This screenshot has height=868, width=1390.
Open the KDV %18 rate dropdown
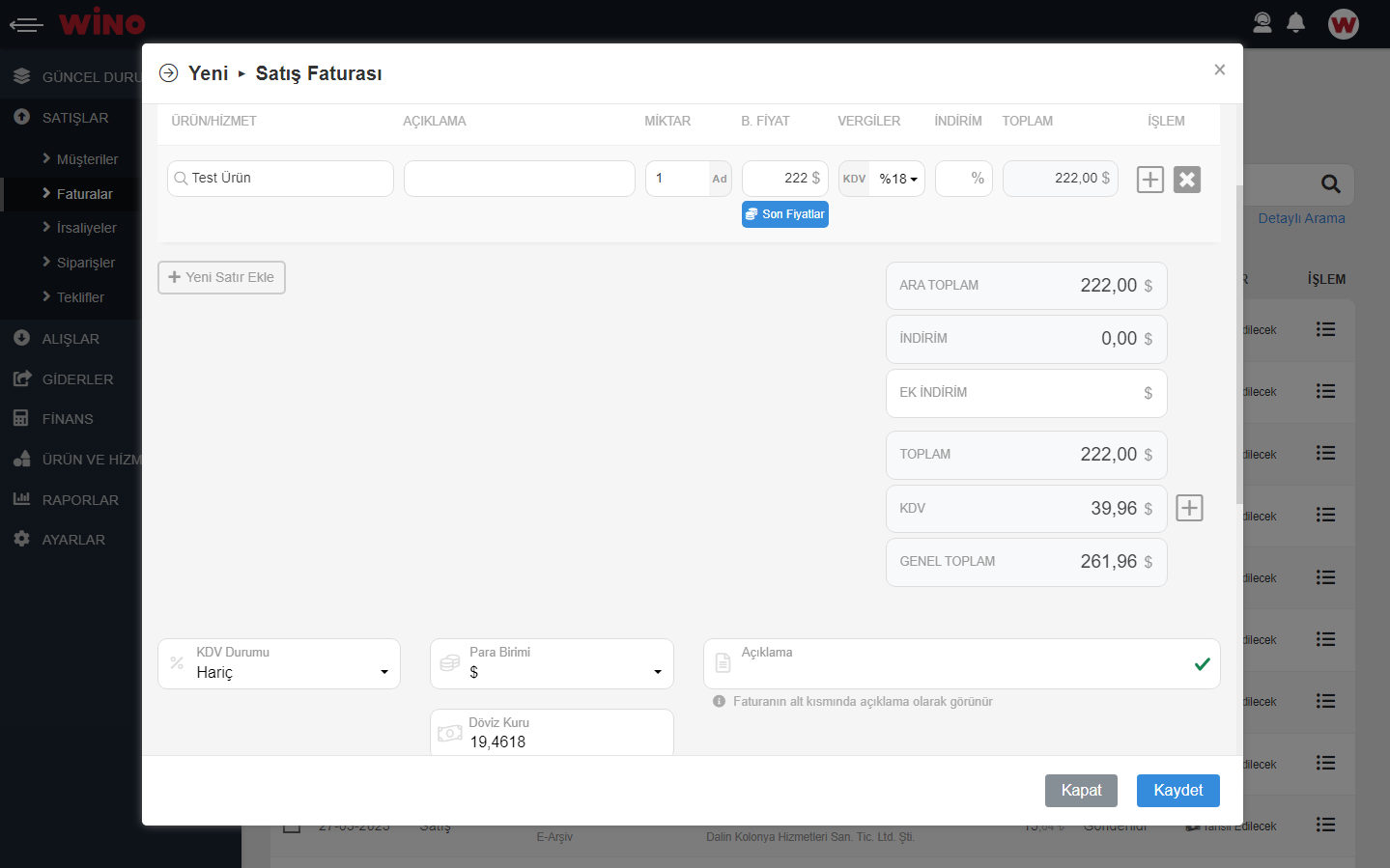point(897,180)
